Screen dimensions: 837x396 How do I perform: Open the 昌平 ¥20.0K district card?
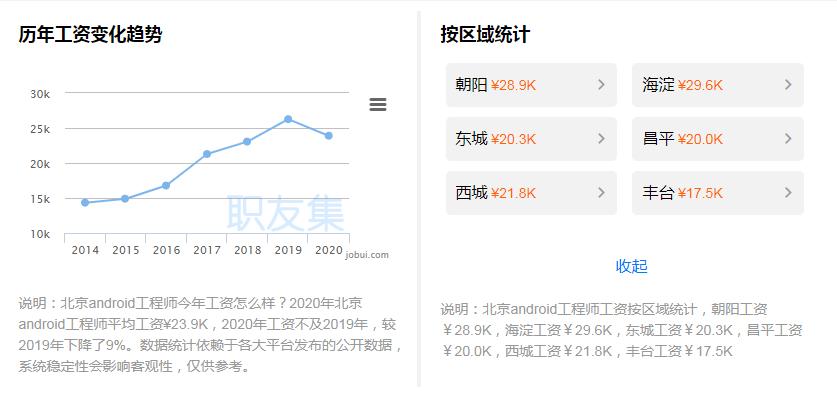pyautogui.click(x=717, y=139)
